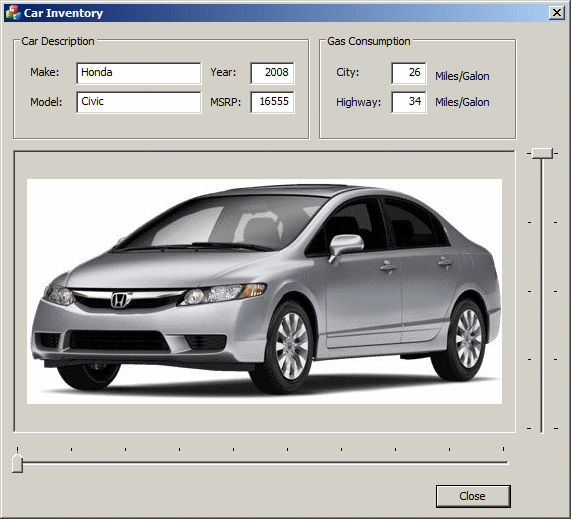Click the MSRP field showing 16555
This screenshot has width=571, height=519.
point(272,102)
